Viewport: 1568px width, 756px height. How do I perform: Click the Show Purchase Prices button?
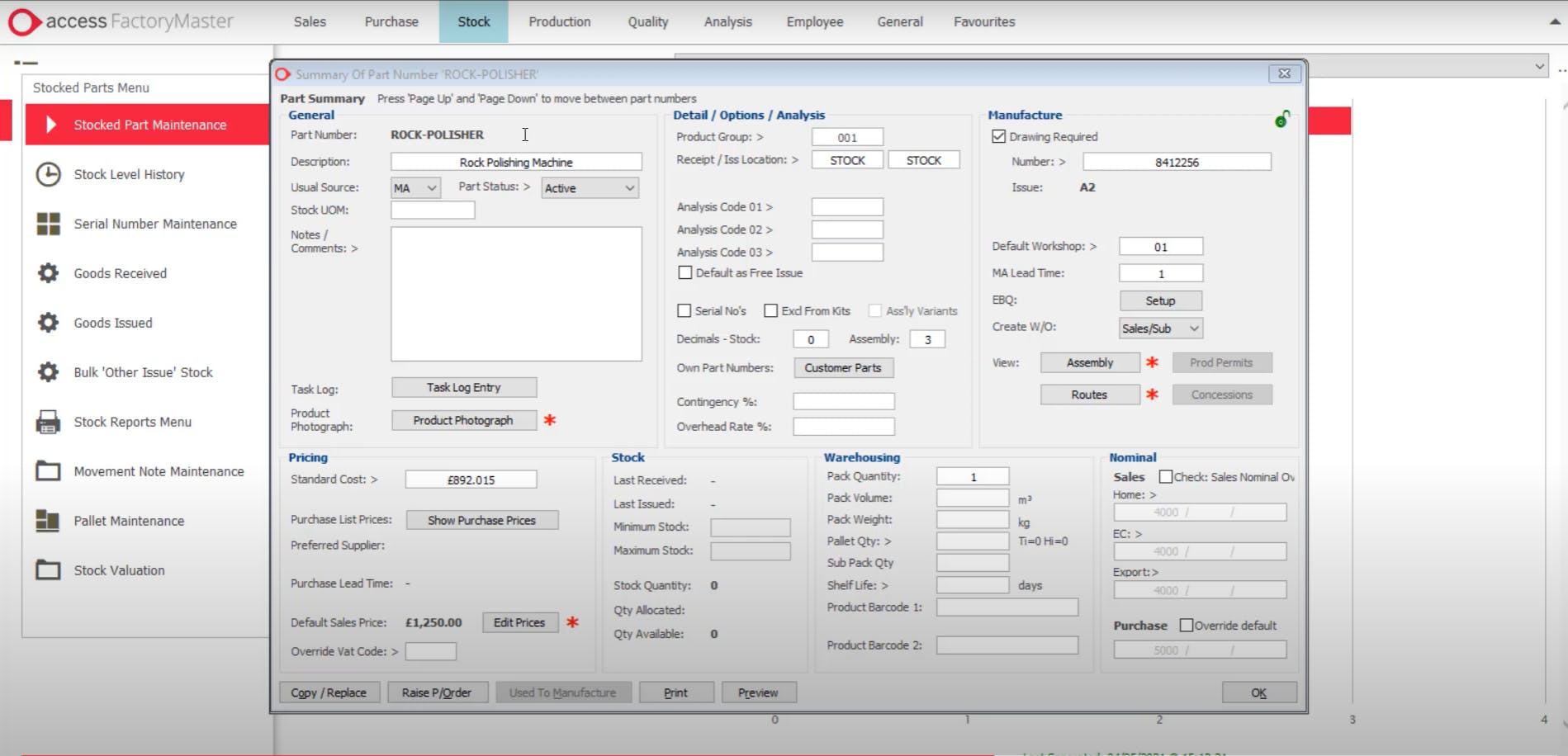482,520
